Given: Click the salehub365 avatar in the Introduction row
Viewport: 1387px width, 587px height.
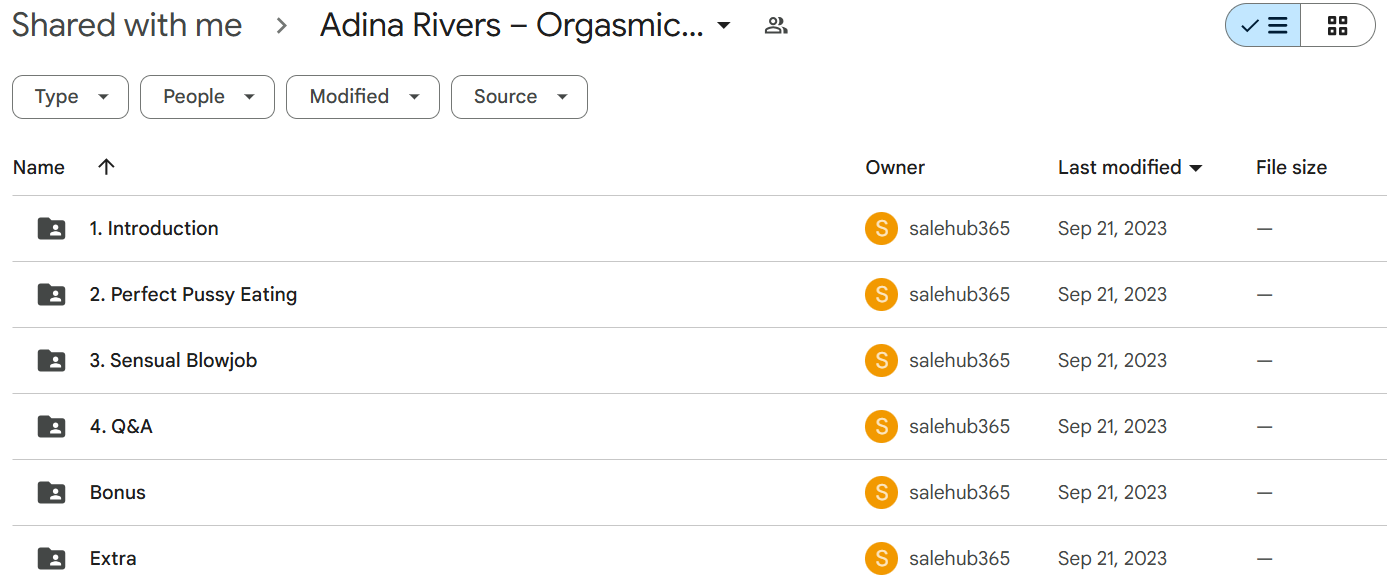Looking at the screenshot, I should 881,229.
